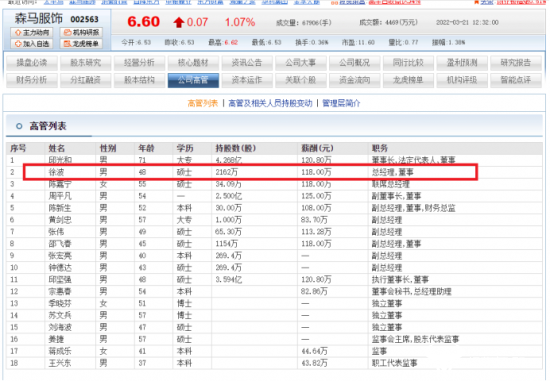The image size is (550, 381).
Task: Open the 公司高管 tab
Action: (193, 80)
